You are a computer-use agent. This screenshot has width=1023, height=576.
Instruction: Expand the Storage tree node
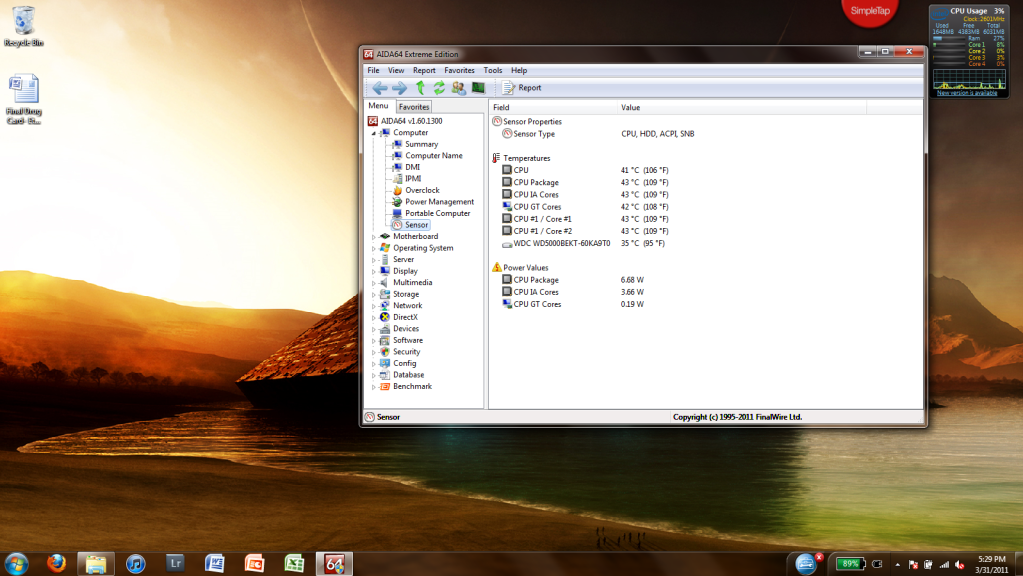pos(374,294)
